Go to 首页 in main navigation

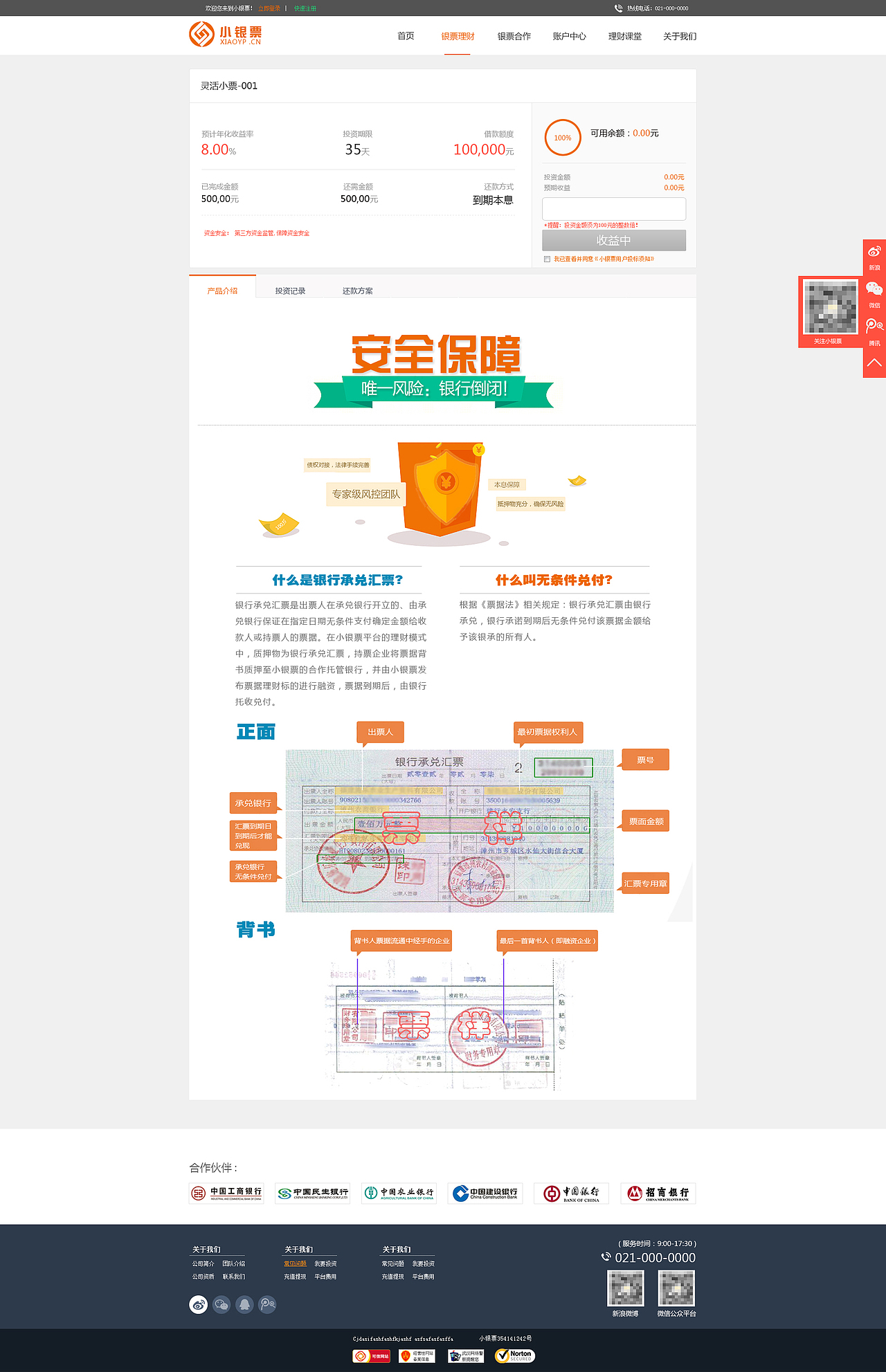[x=406, y=36]
